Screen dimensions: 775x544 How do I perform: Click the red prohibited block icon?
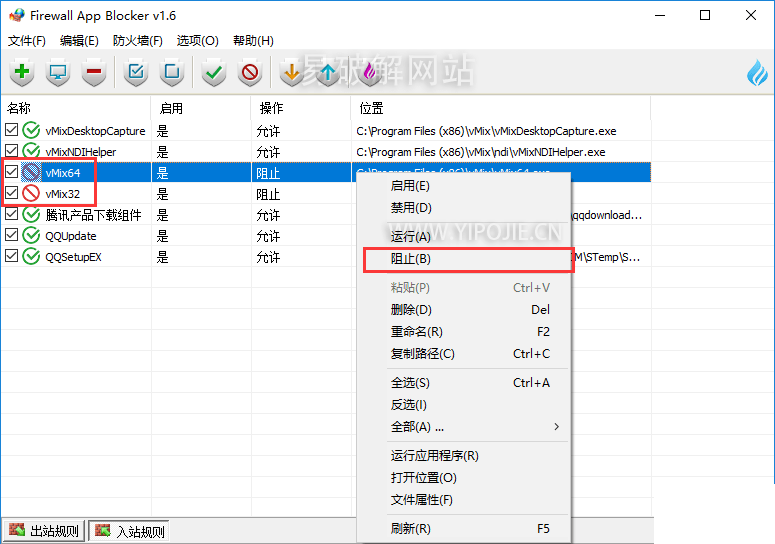tap(250, 73)
